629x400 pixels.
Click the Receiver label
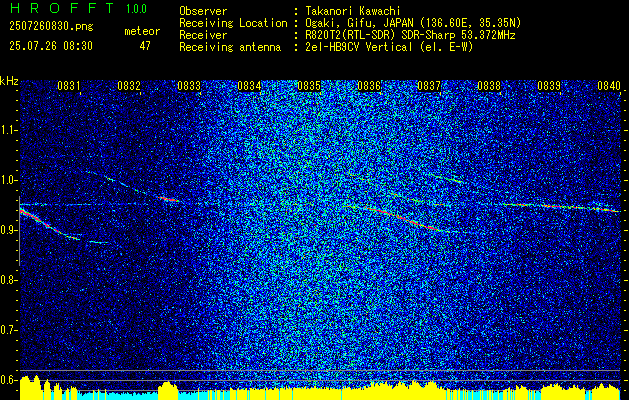(x=203, y=35)
